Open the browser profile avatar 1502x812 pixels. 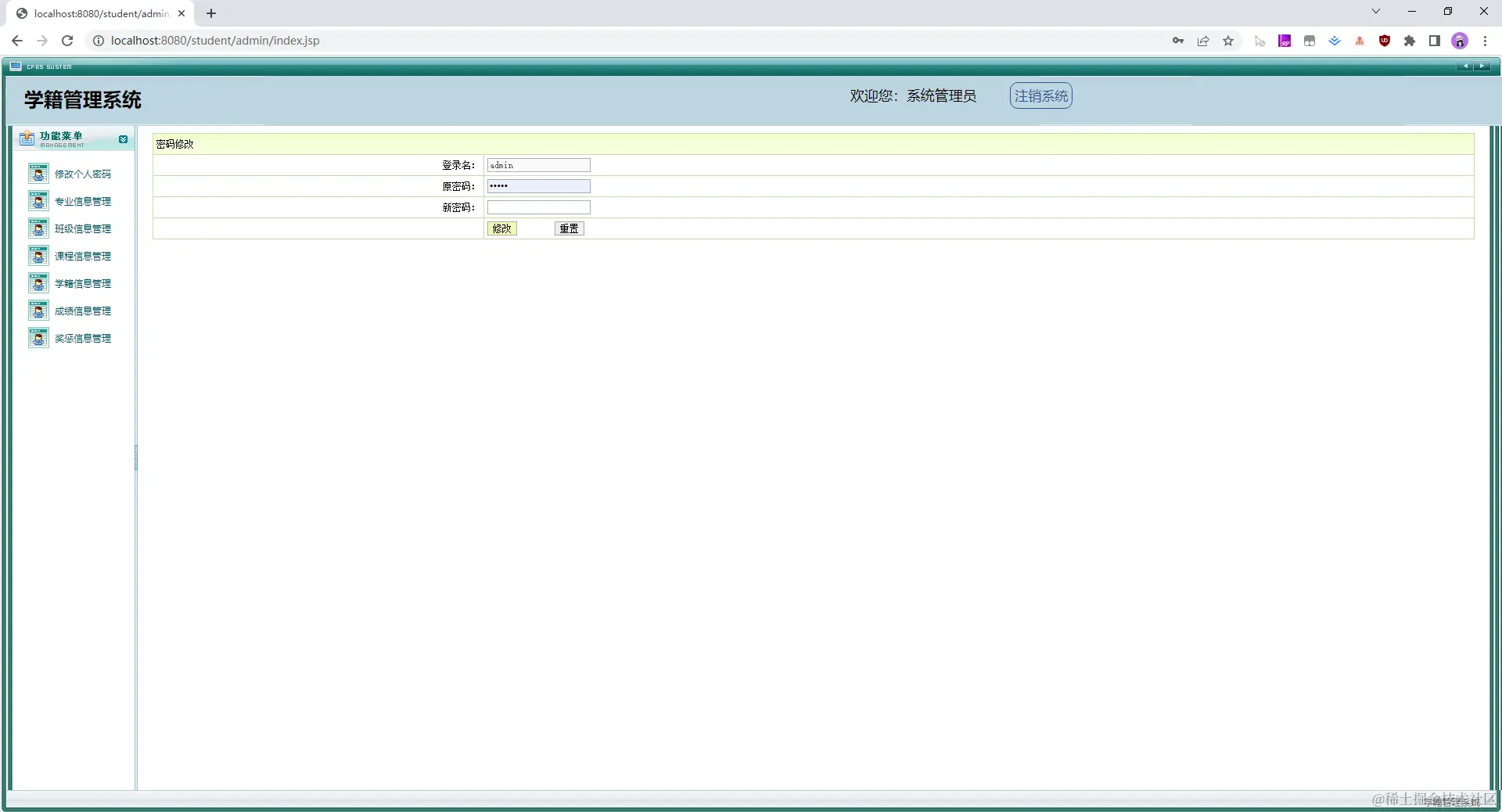pyautogui.click(x=1460, y=41)
